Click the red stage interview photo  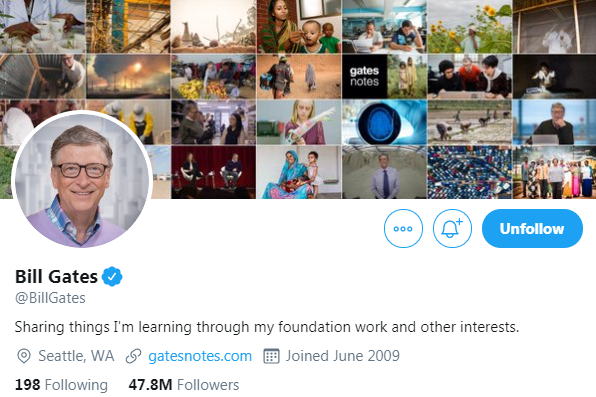[x=213, y=172]
